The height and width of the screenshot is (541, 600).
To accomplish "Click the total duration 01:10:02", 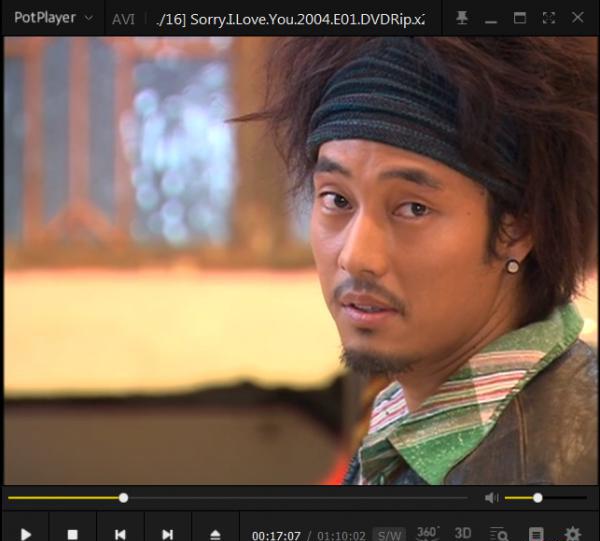I will [341, 535].
